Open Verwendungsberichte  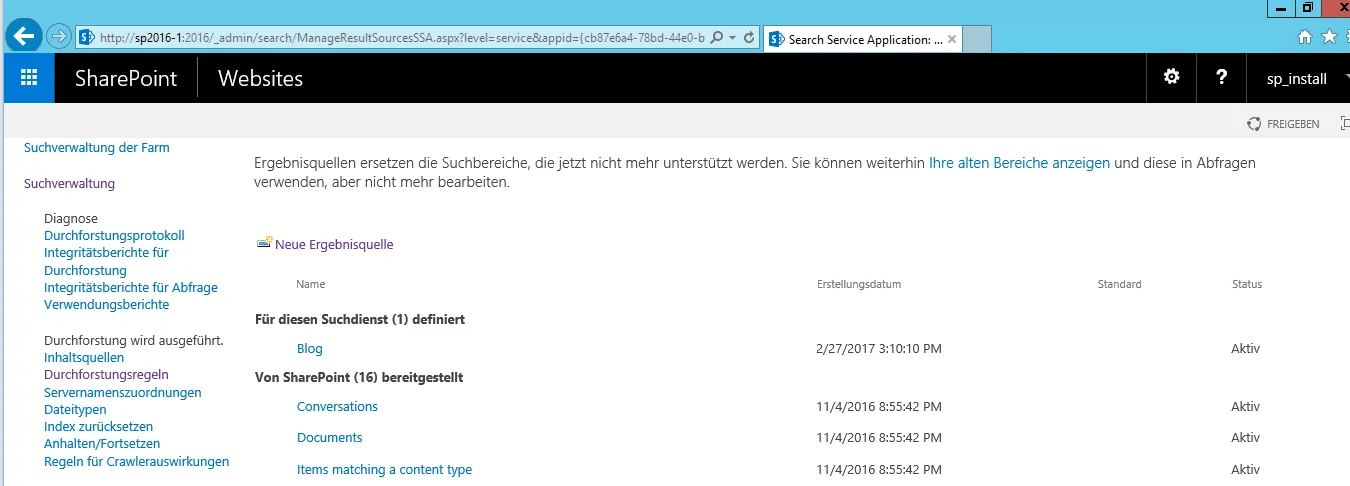[107, 304]
